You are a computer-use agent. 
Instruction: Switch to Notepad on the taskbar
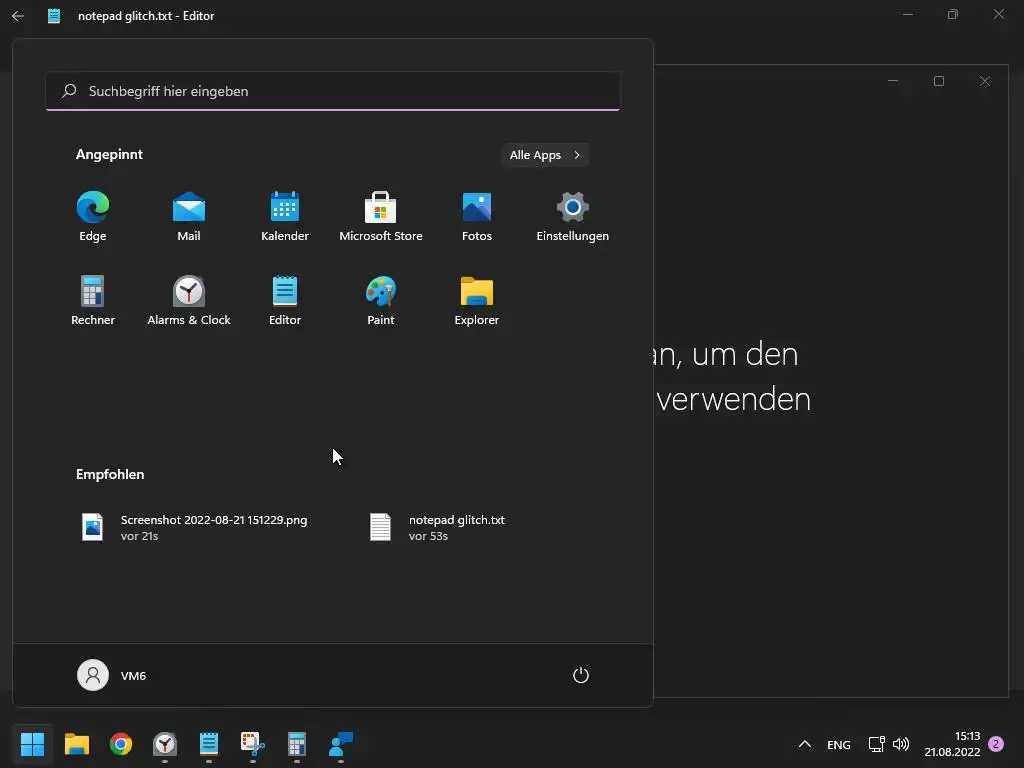(x=209, y=744)
